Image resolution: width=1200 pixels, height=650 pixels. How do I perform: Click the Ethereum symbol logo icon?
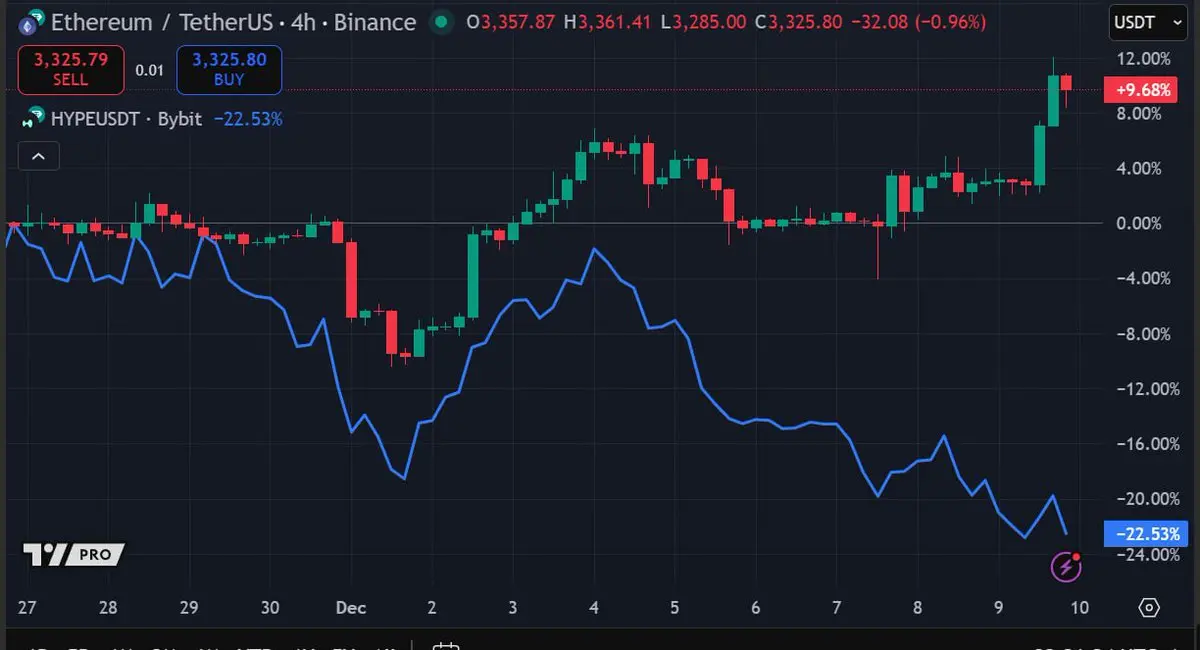(x=31, y=21)
